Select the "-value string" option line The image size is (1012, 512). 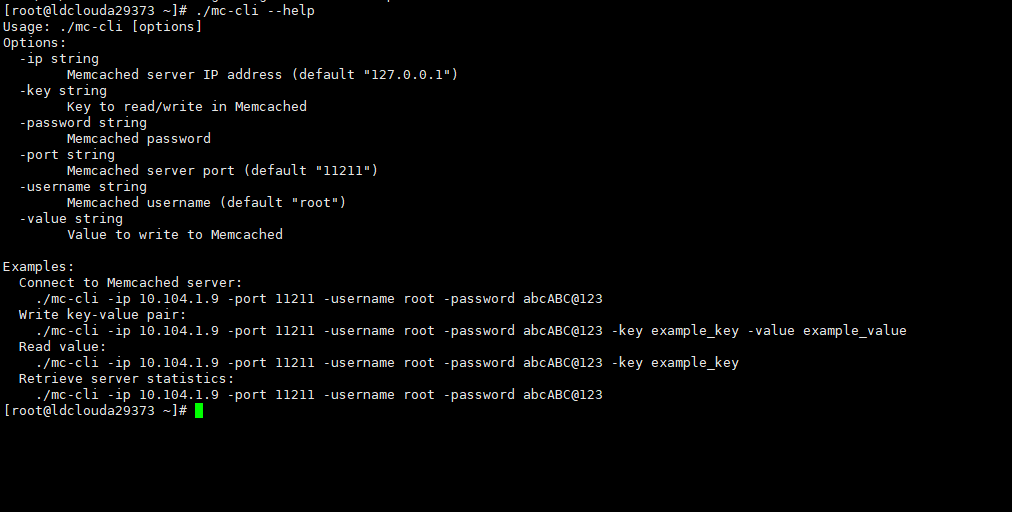[x=71, y=218]
